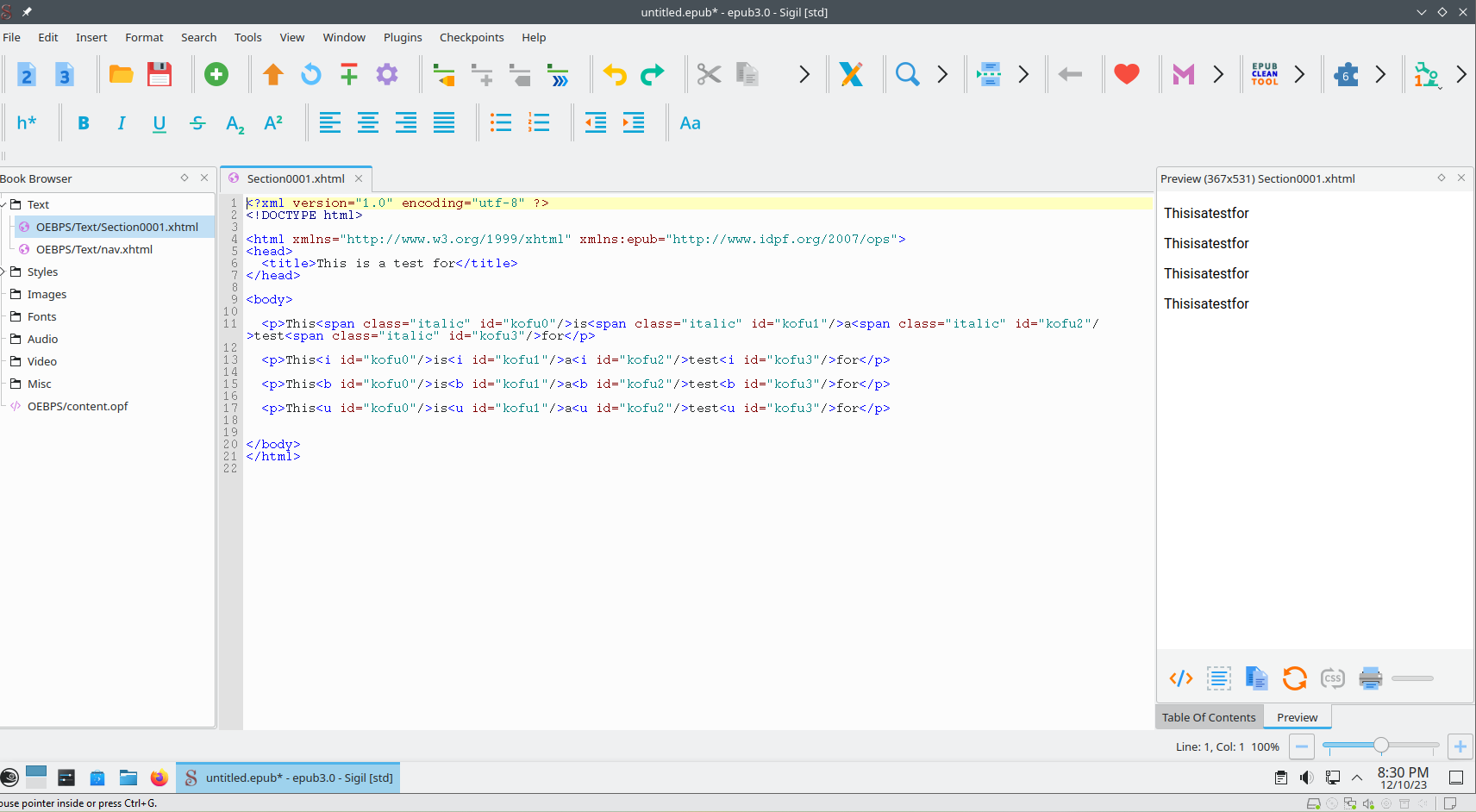Click the Save file floppy disk icon

pos(159,75)
